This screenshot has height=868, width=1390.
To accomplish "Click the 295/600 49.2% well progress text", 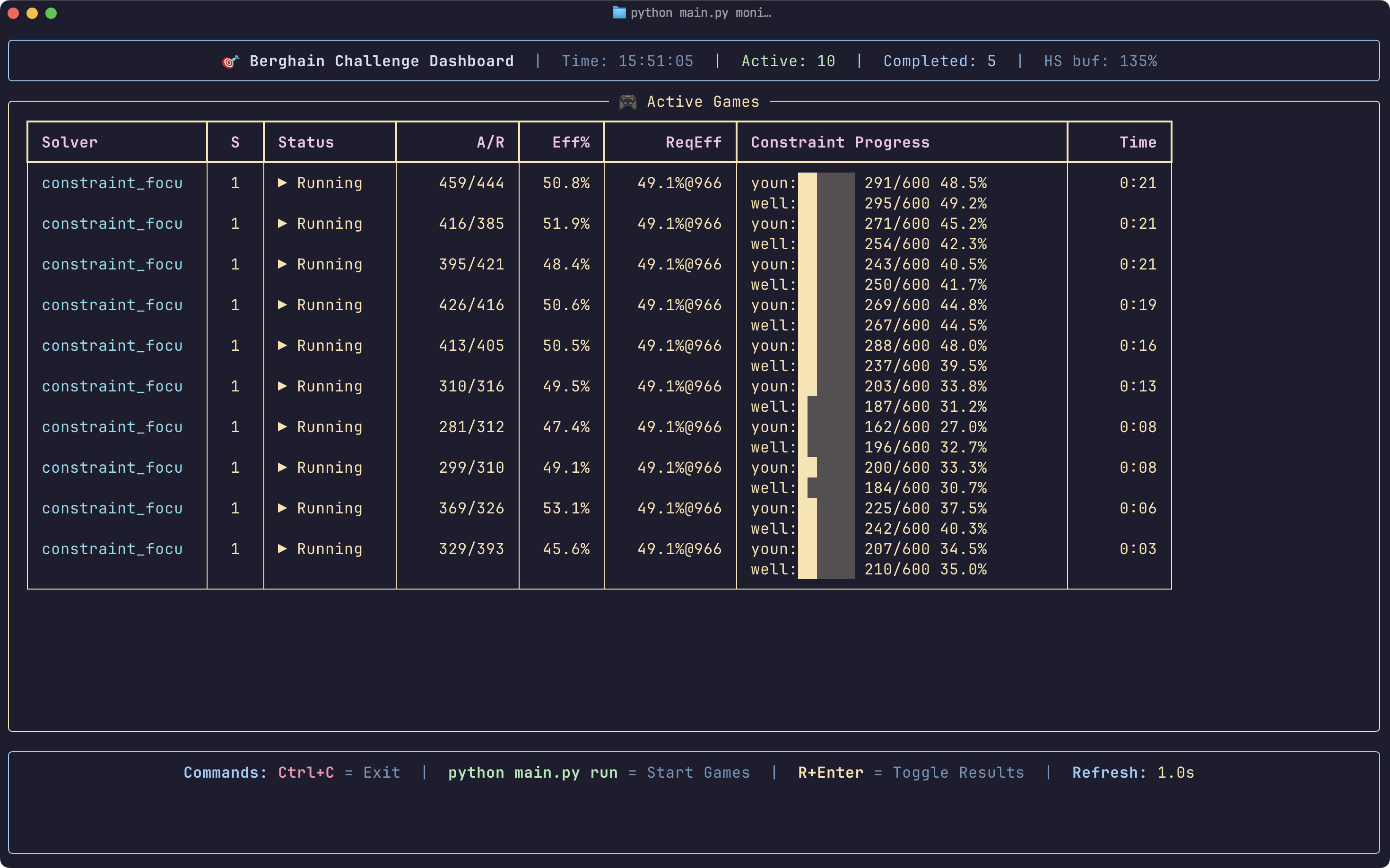I will pos(926,203).
